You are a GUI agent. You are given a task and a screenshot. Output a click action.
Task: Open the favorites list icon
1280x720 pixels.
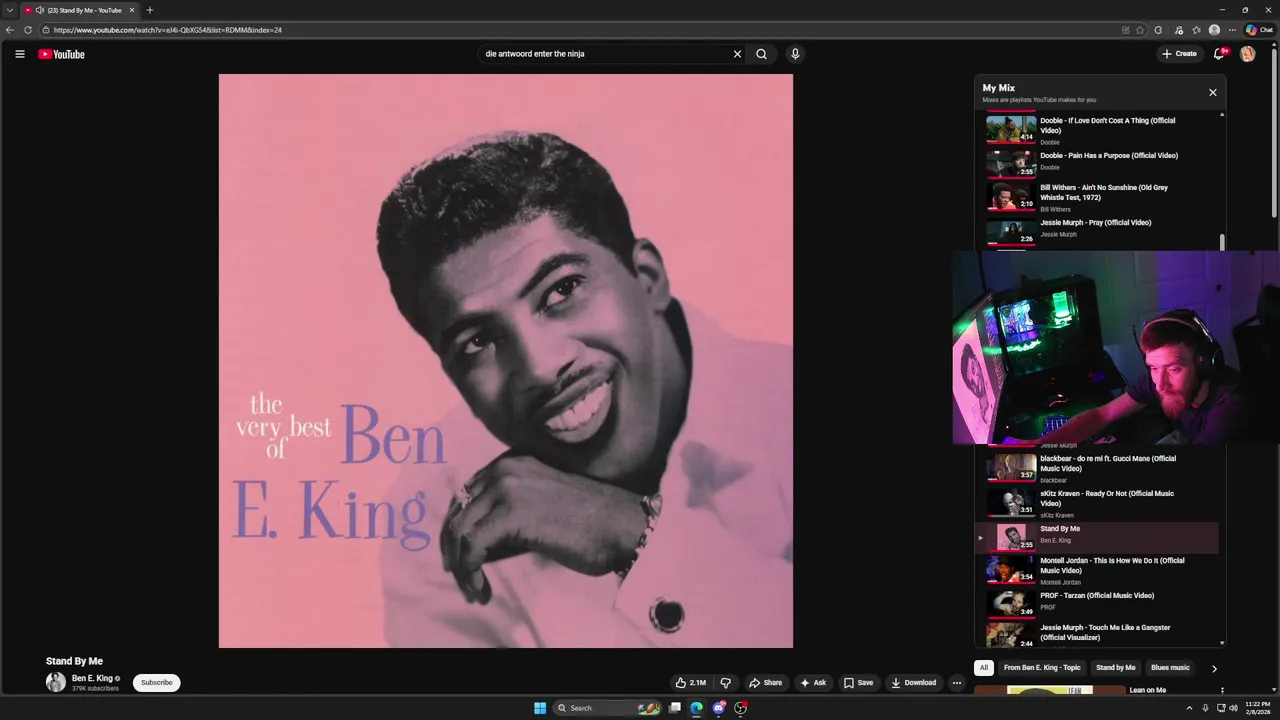tap(1196, 30)
